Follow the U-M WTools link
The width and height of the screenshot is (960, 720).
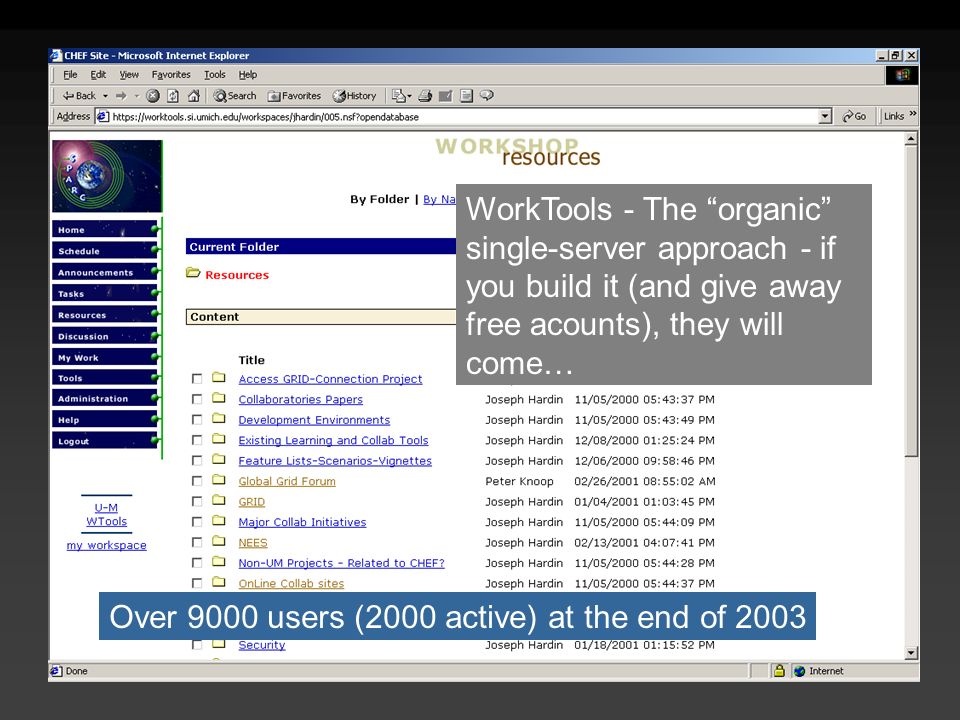(107, 514)
